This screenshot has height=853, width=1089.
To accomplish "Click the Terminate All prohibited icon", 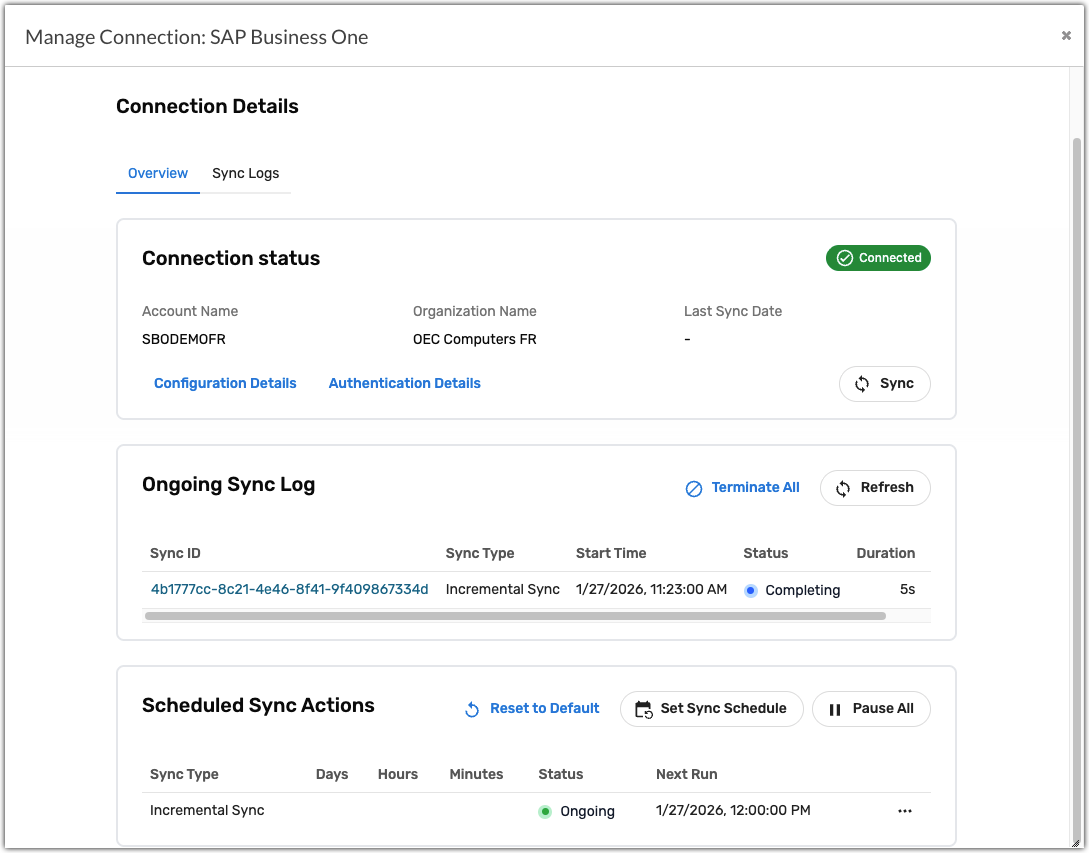I will [x=694, y=488].
